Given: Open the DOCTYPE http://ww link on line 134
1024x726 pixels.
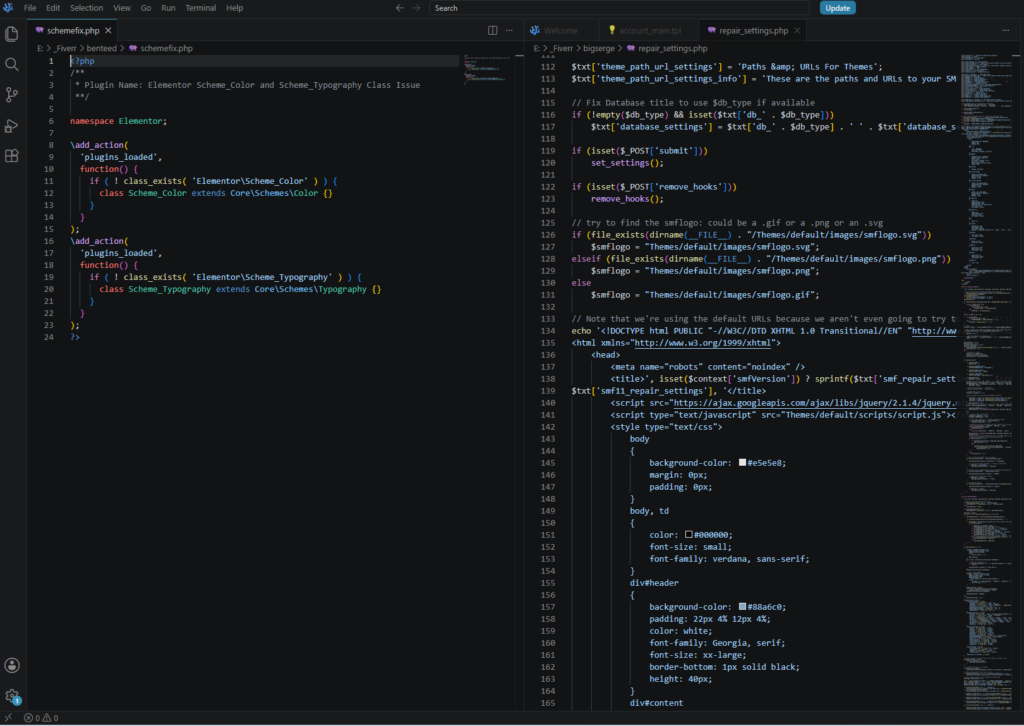Looking at the screenshot, I should [934, 331].
